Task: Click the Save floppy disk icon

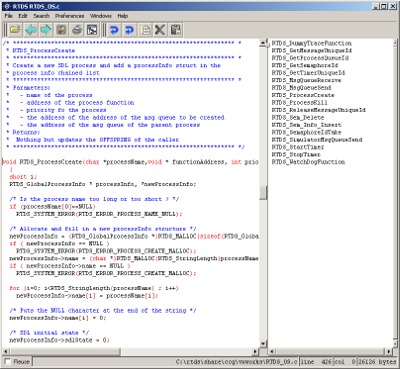Action: (x=61, y=30)
